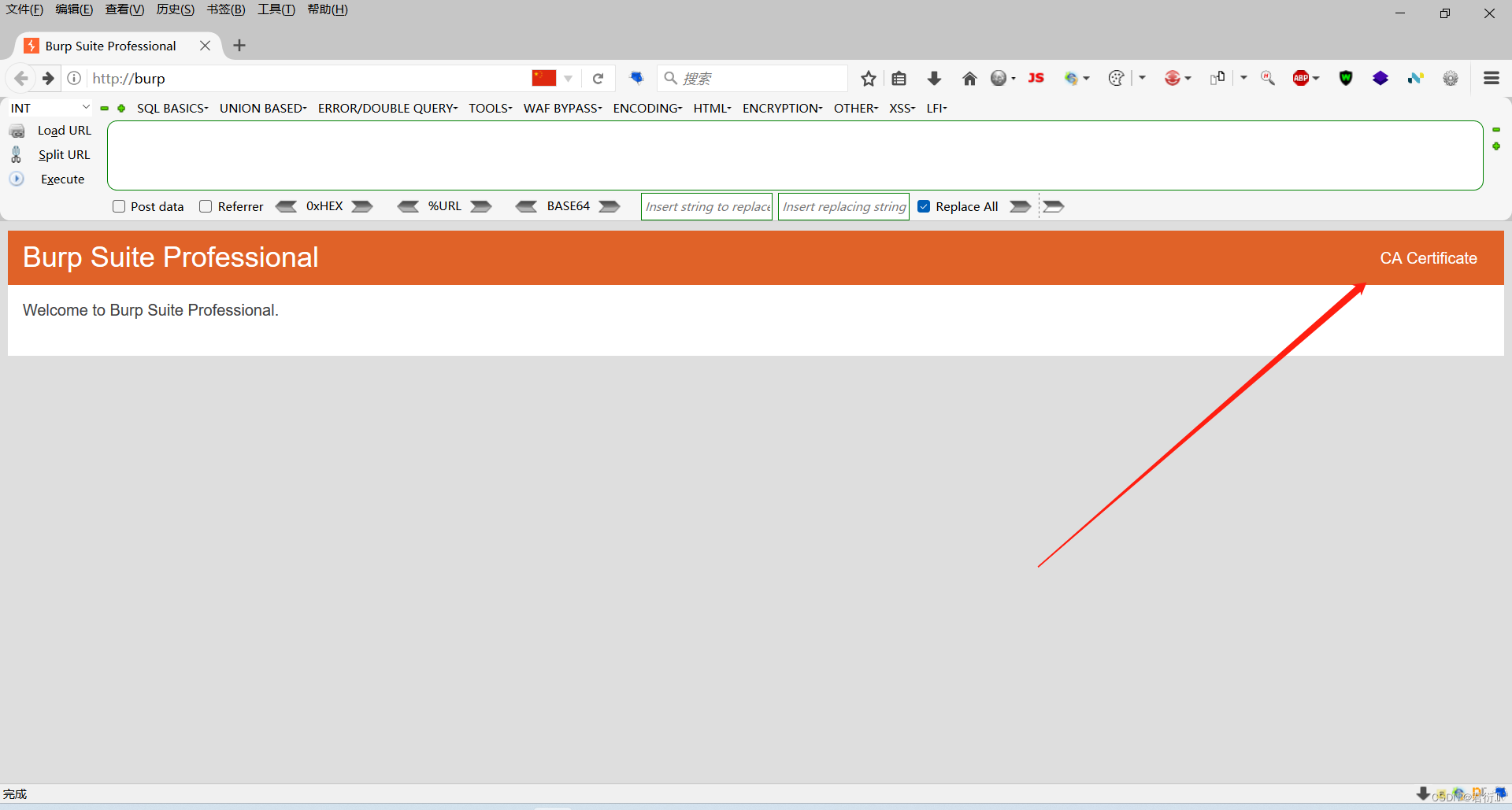This screenshot has height=810, width=1512.
Task: Click the gray gear extension icon in toolbar
Action: [1451, 78]
